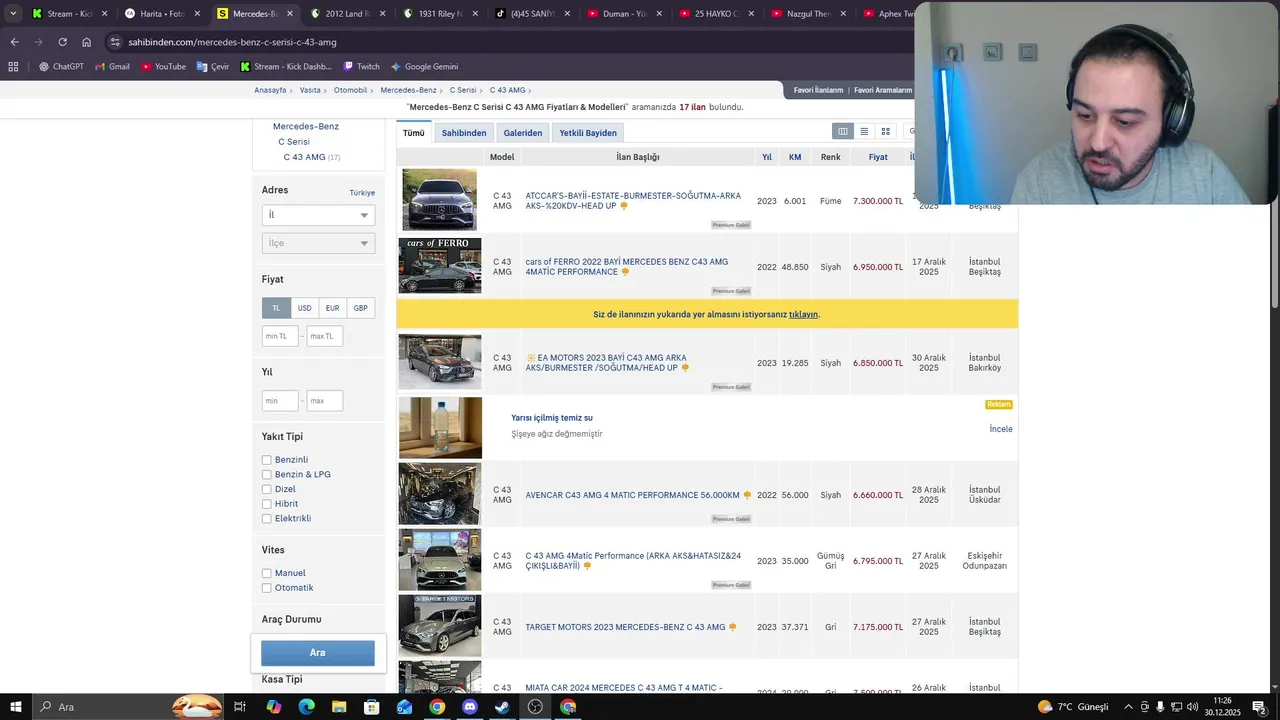This screenshot has height=720, width=1280.
Task: Click the Ara search button
Action: coord(318,653)
